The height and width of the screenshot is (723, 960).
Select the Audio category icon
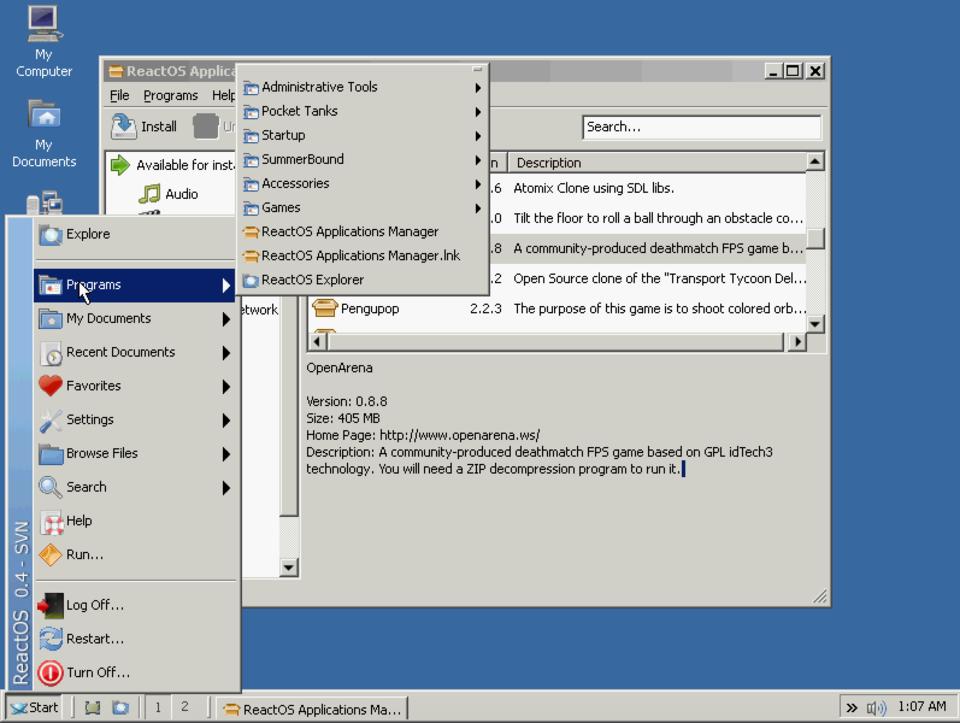tap(150, 194)
